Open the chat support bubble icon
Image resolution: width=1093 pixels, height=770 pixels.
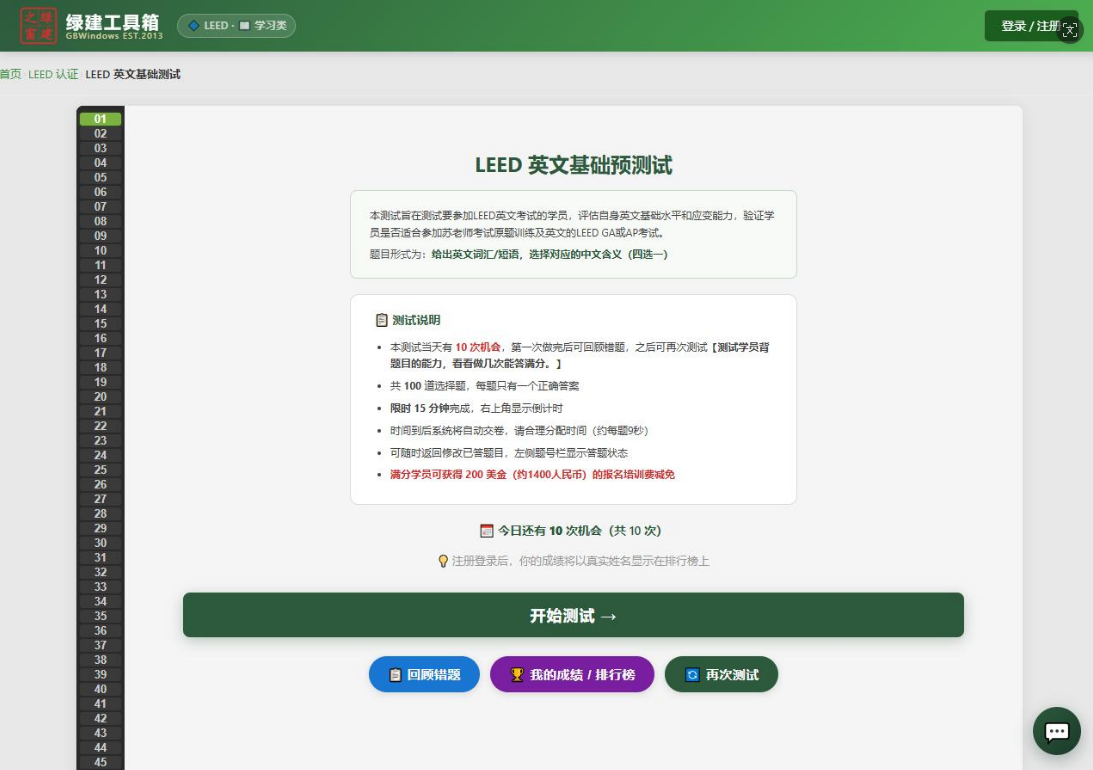(1057, 731)
